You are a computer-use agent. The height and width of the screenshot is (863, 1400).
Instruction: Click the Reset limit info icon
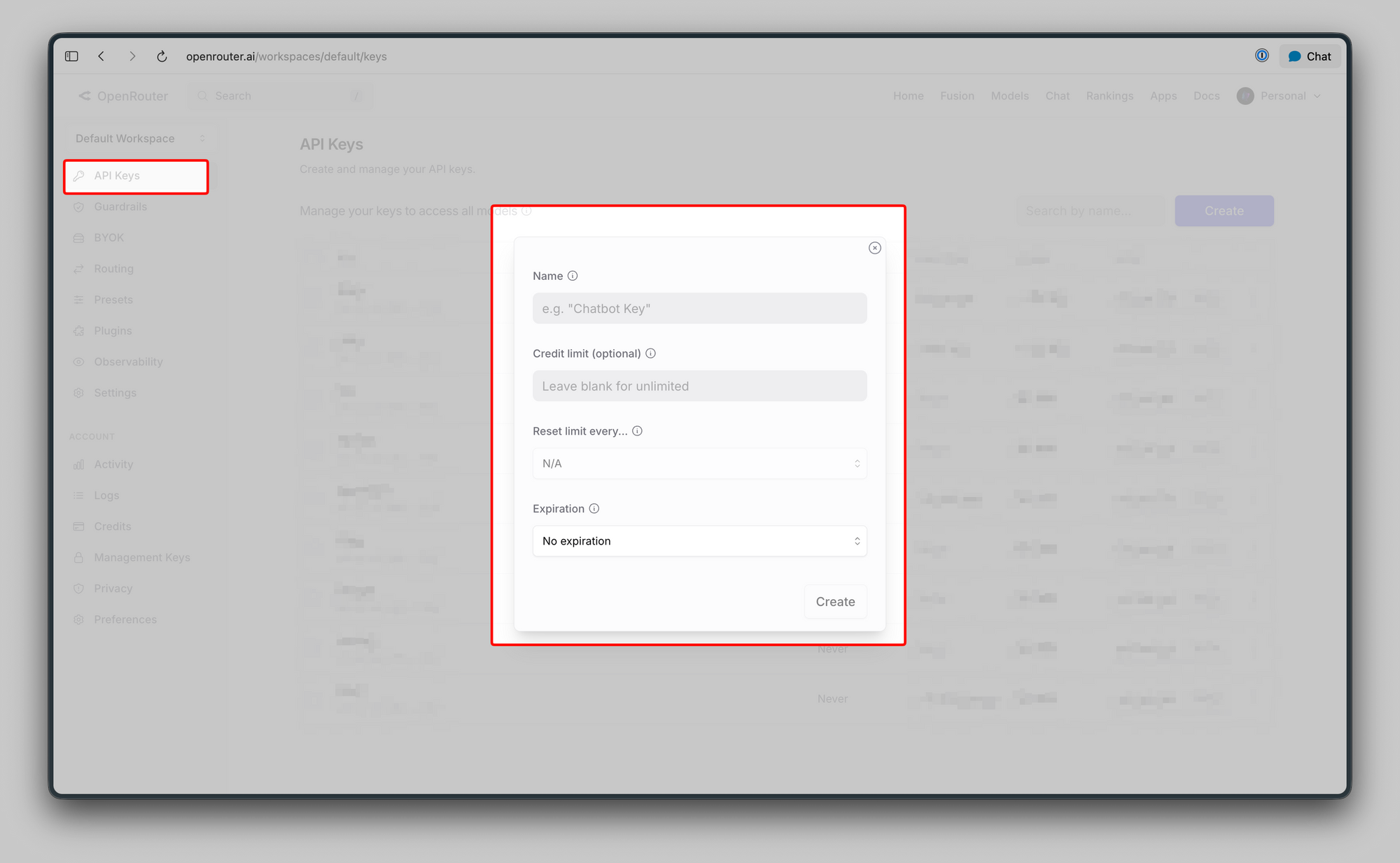637,431
